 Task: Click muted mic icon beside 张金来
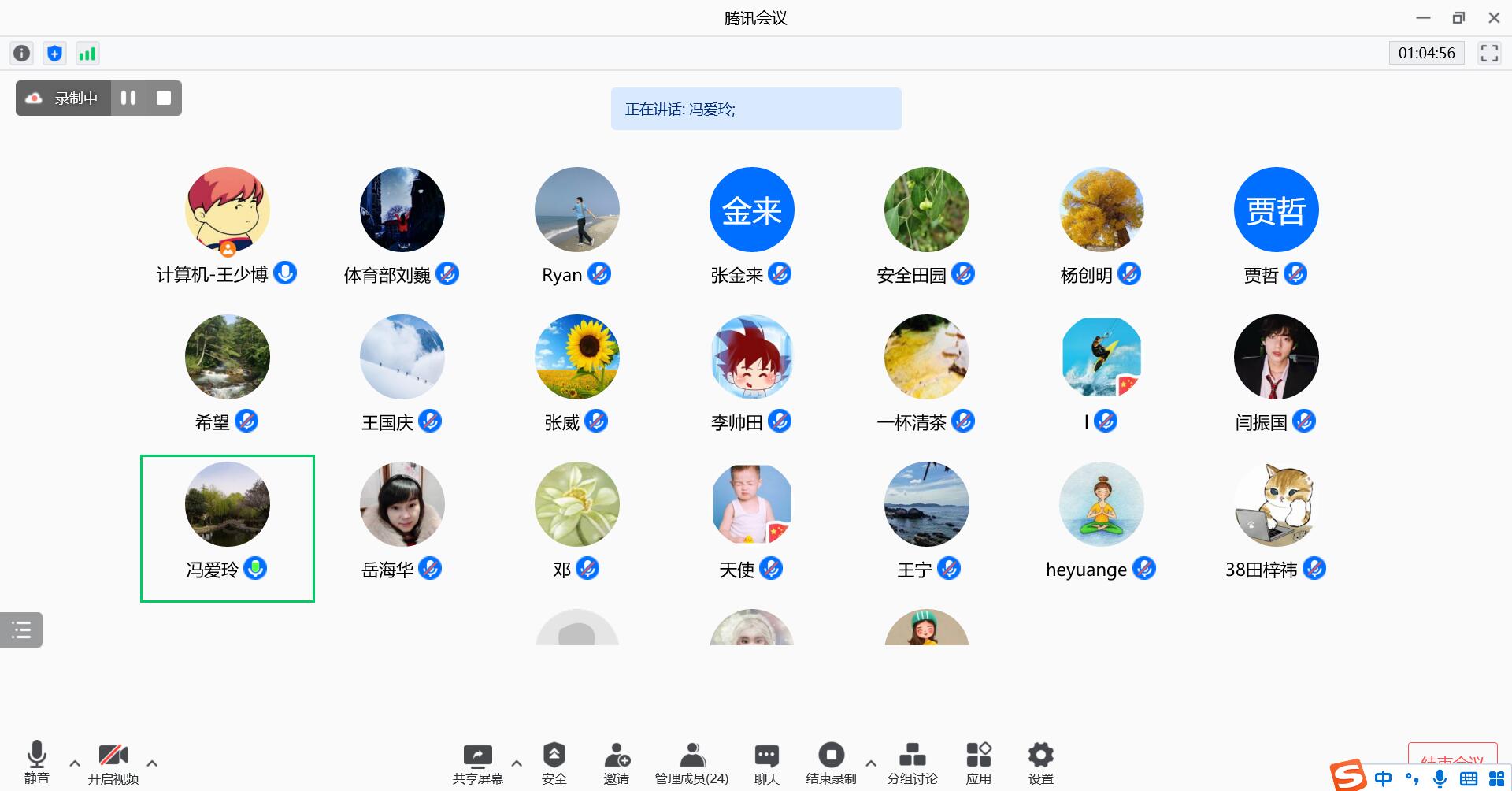(780, 273)
